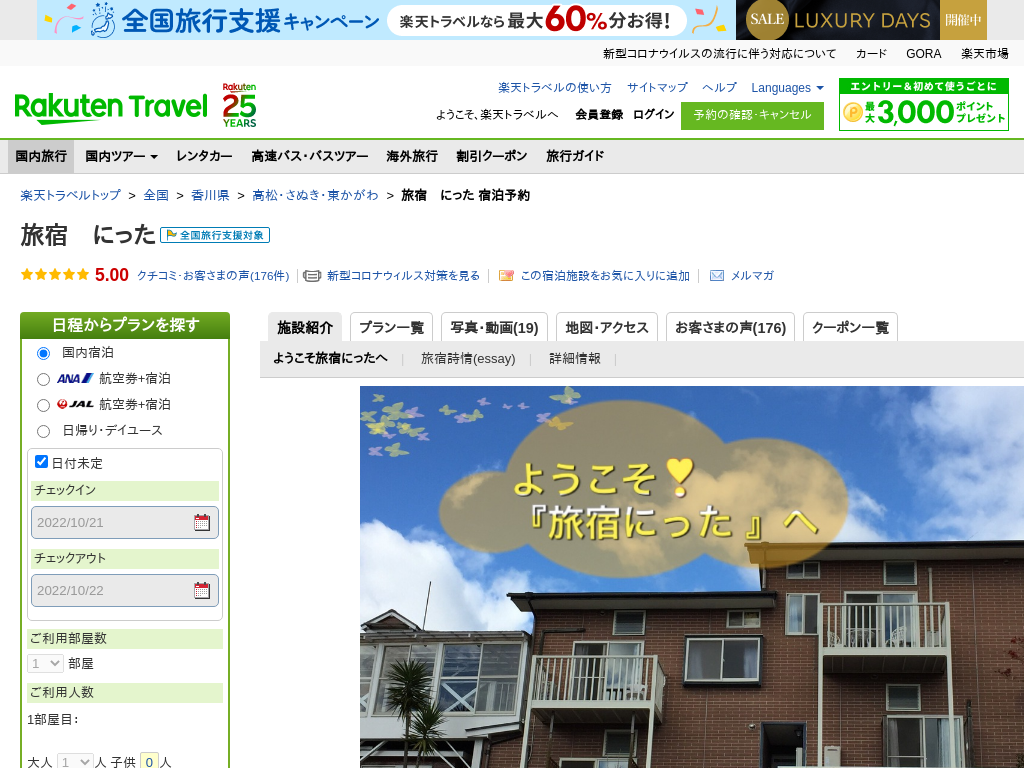Switch to the プラン一覧 tab
Image resolution: width=1024 pixels, height=768 pixels.
click(x=392, y=327)
